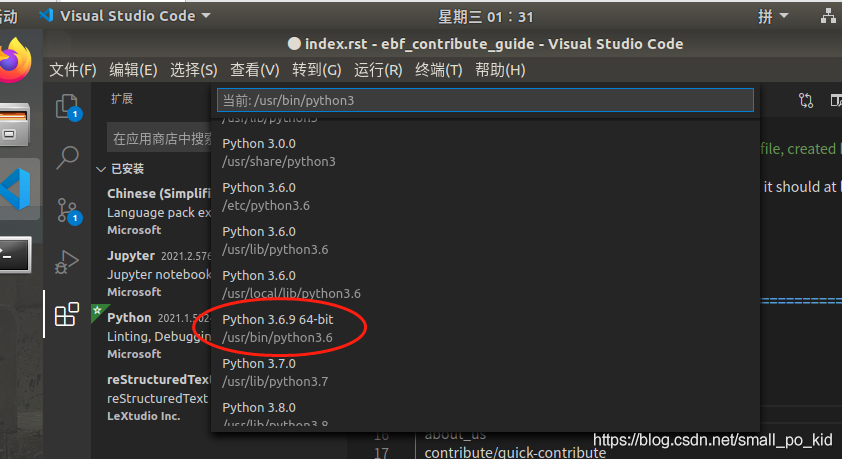Select Python 3.6.9 64-bit interpreter

[x=486, y=329]
